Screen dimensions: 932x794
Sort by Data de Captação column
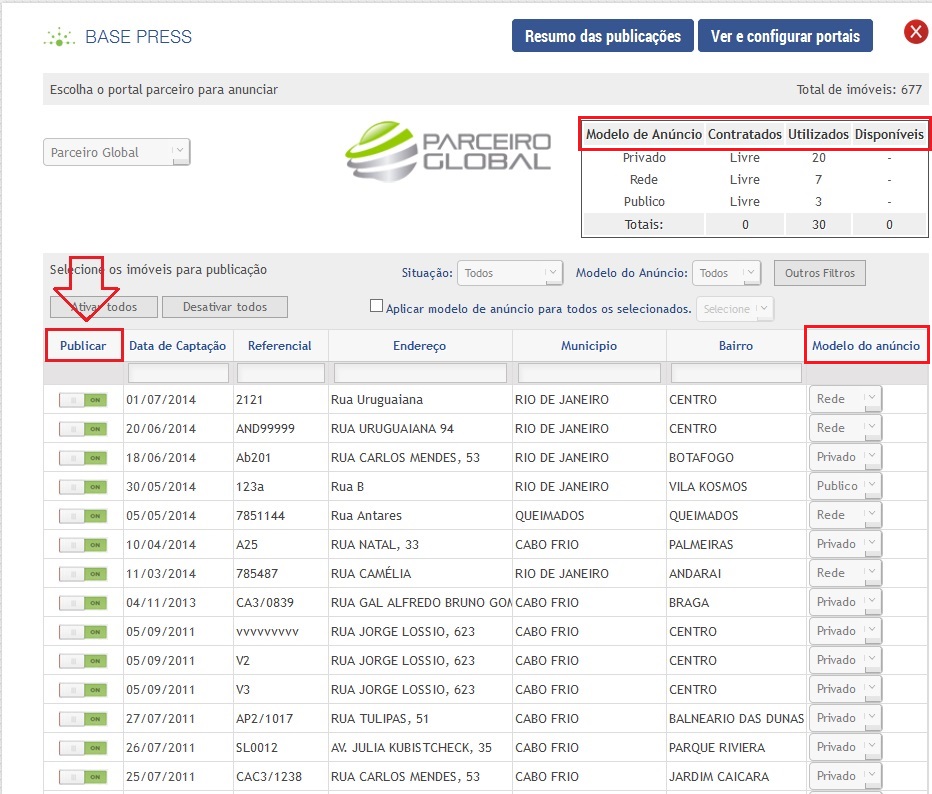coord(178,346)
